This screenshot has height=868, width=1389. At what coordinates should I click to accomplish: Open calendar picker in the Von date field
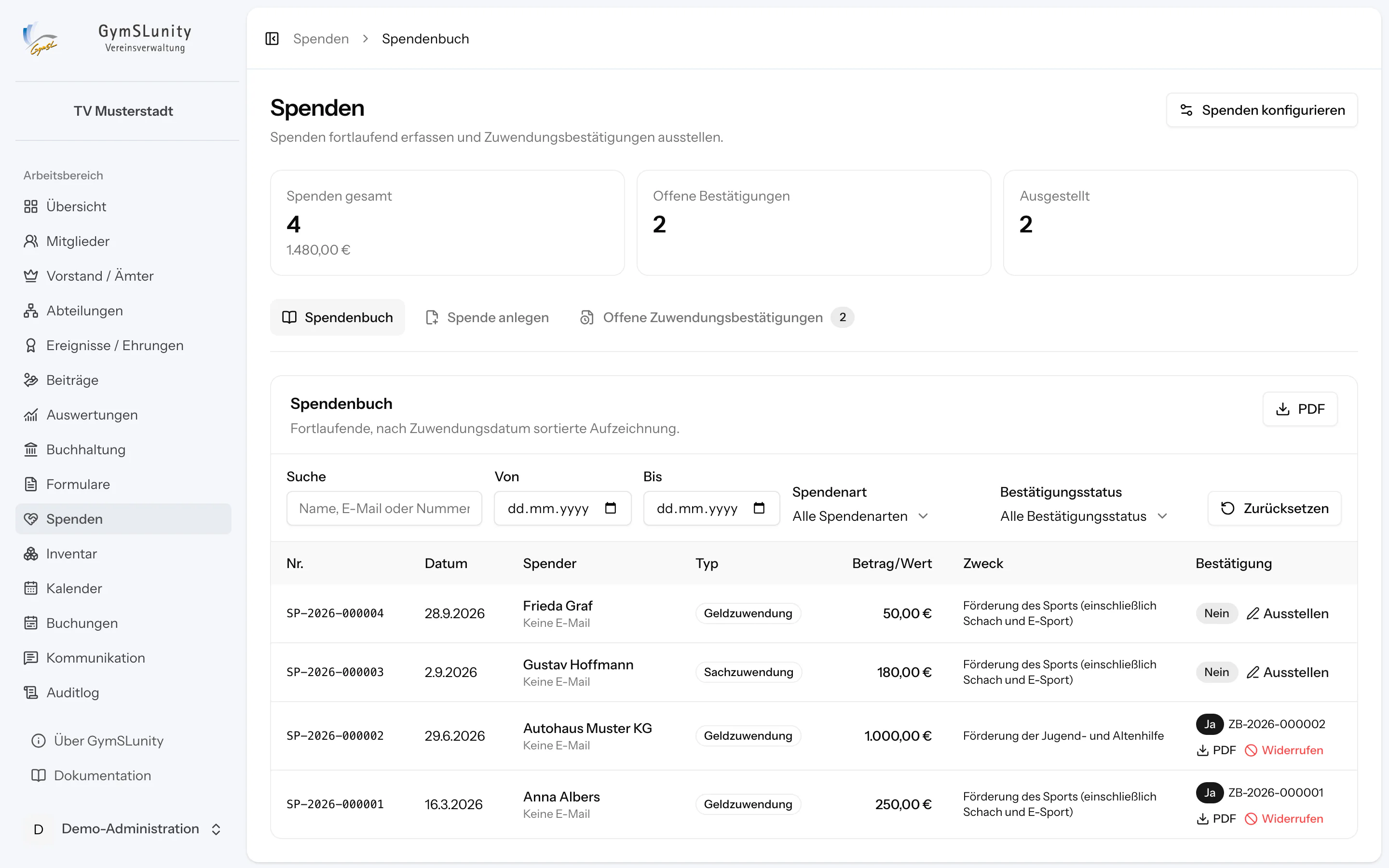[610, 508]
